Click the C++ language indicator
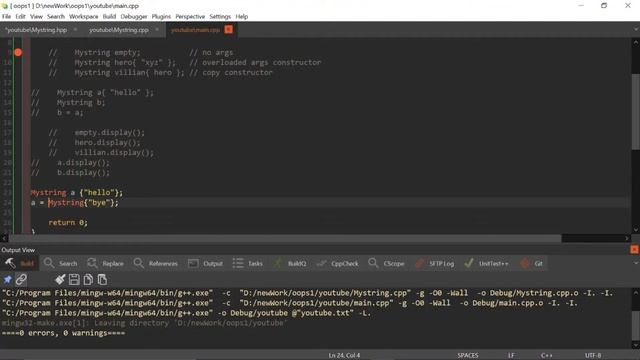This screenshot has height=360, width=640. tap(547, 356)
